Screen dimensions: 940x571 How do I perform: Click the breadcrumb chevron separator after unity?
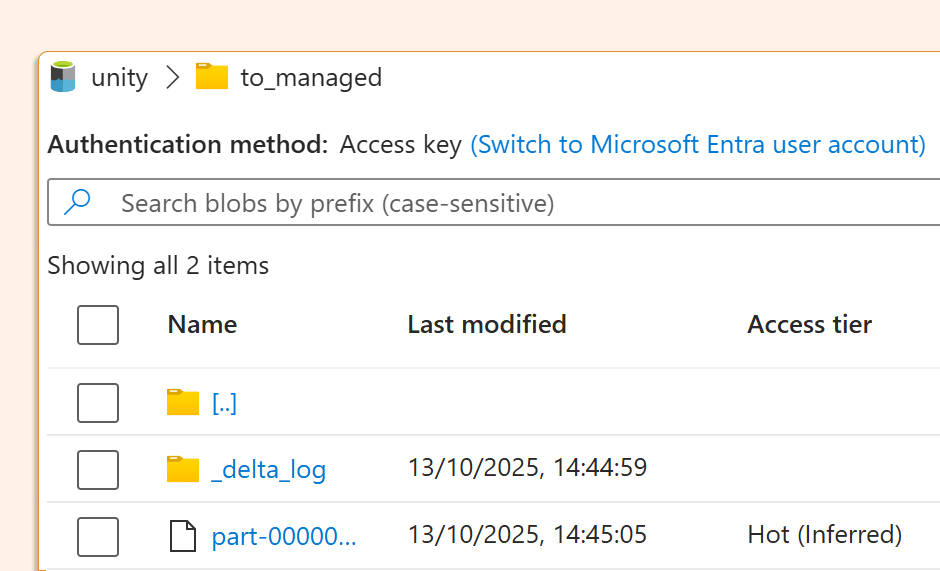point(172,77)
